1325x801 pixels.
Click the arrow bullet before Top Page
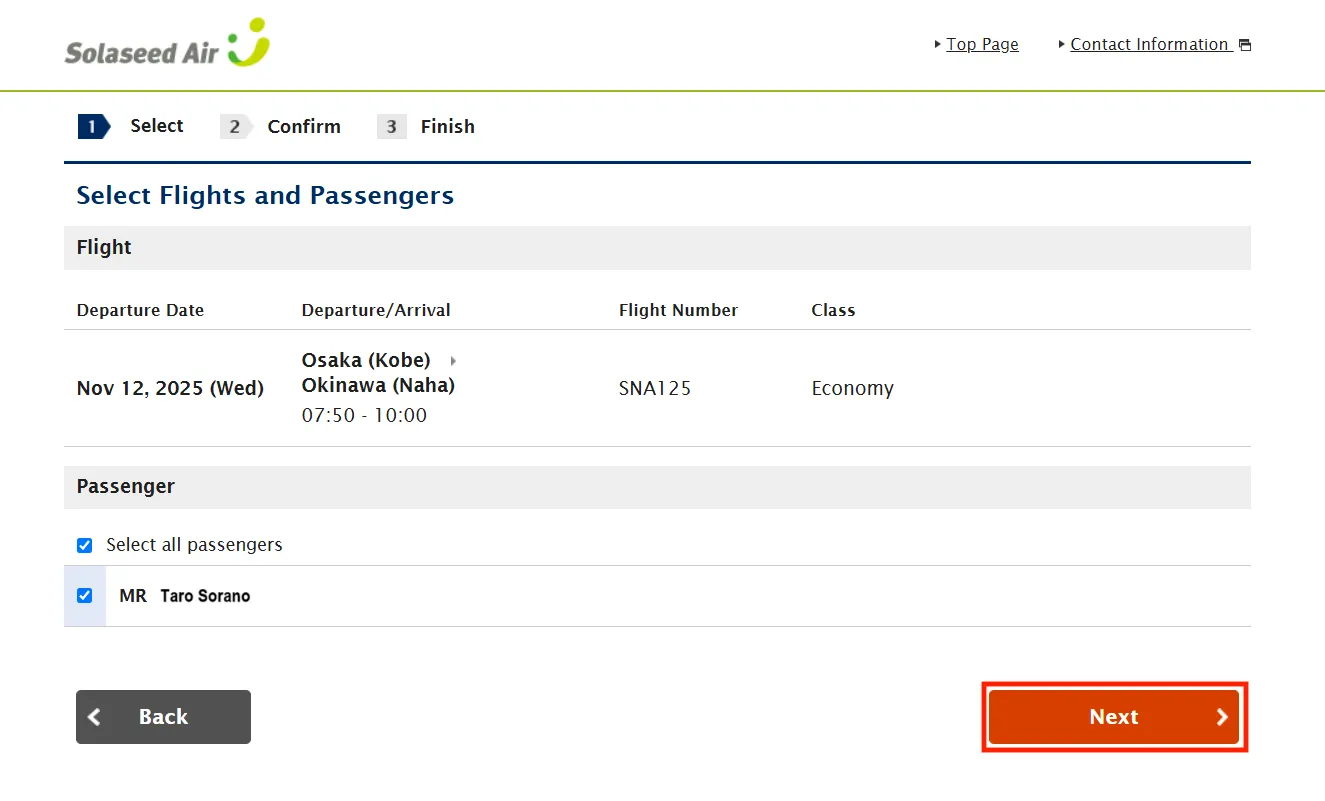pos(937,44)
